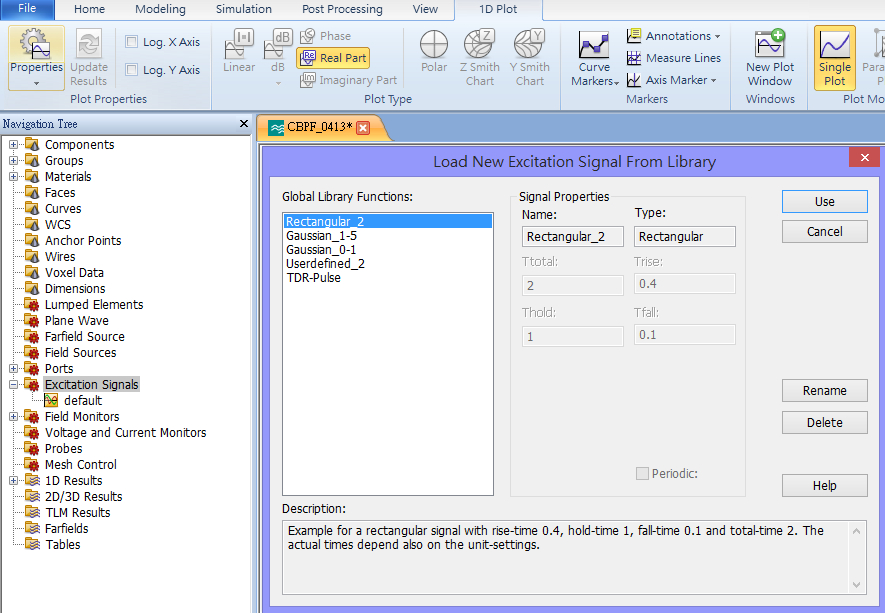Viewport: 885px width, 613px height.
Task: Choose the Real Part plot type
Action: coord(333,58)
